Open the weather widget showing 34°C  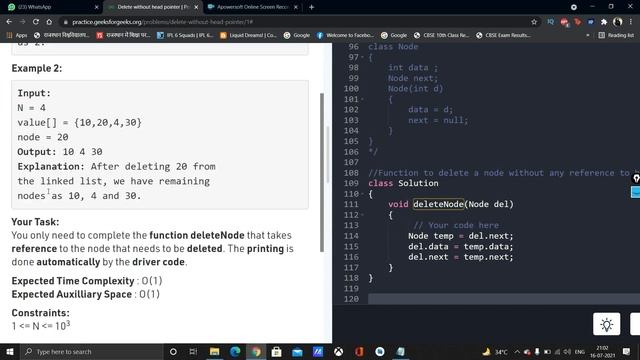coord(495,351)
